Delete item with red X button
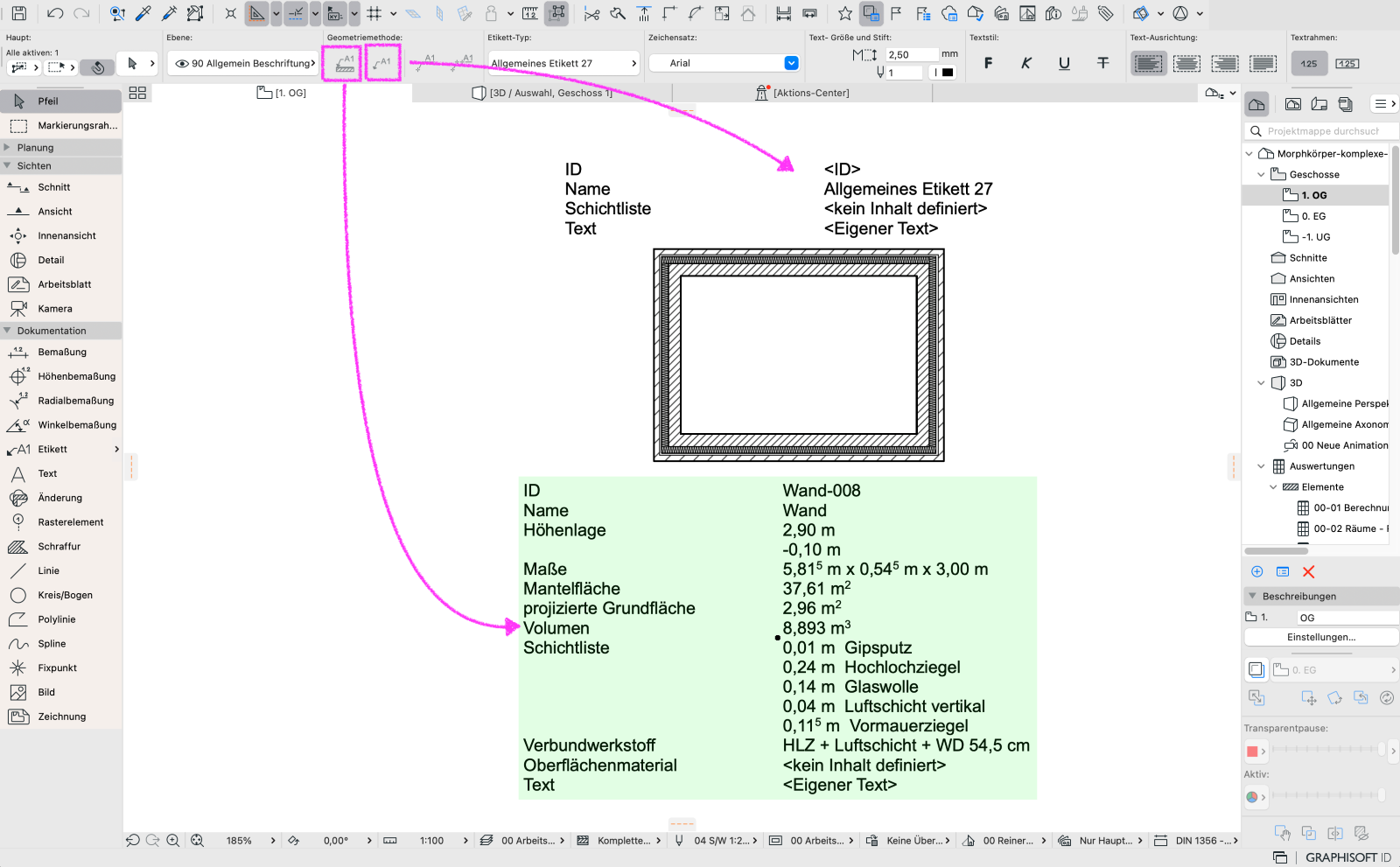1400x867 pixels. 1308,571
